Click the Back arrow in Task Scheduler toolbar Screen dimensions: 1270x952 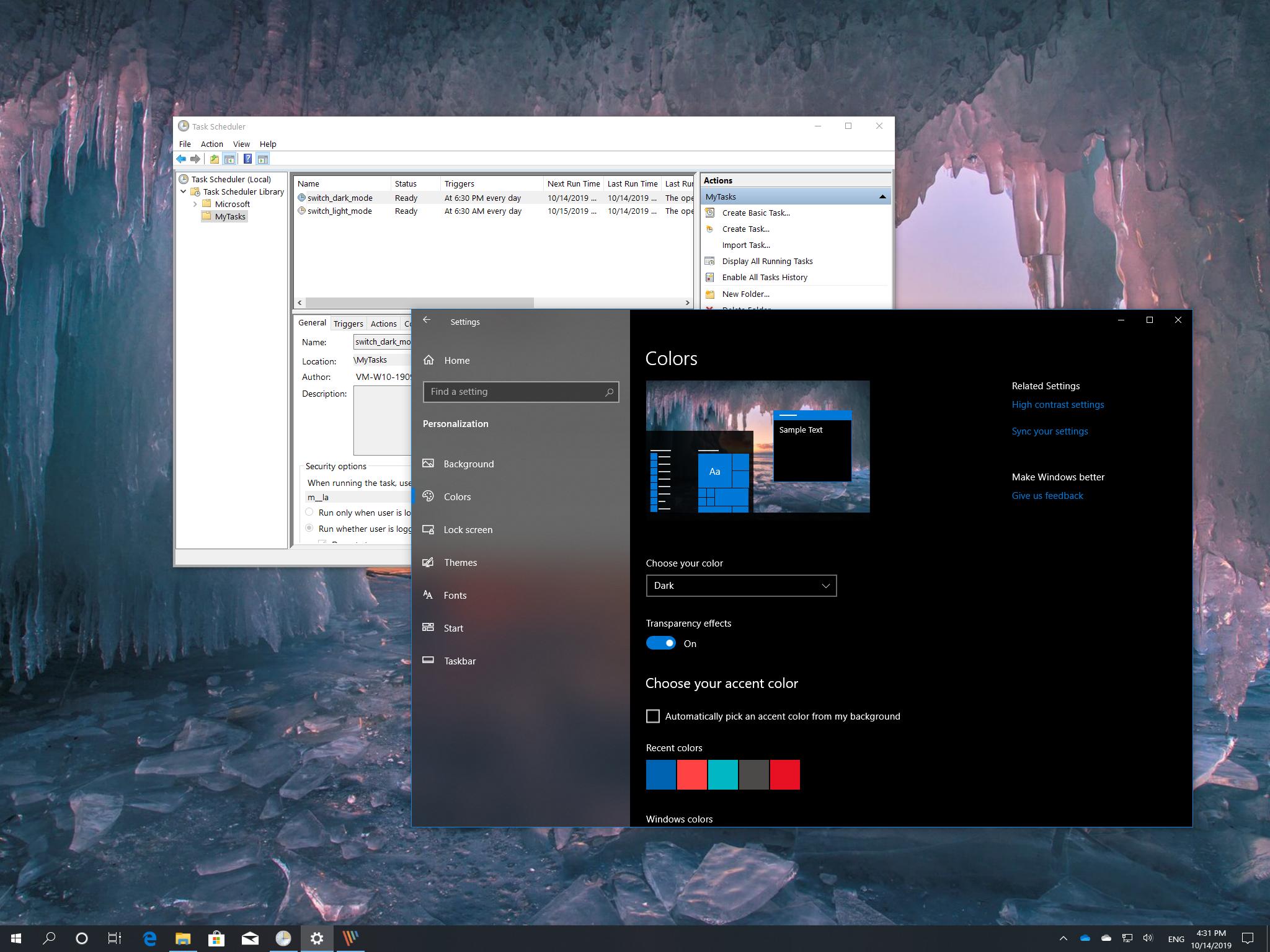tap(181, 159)
